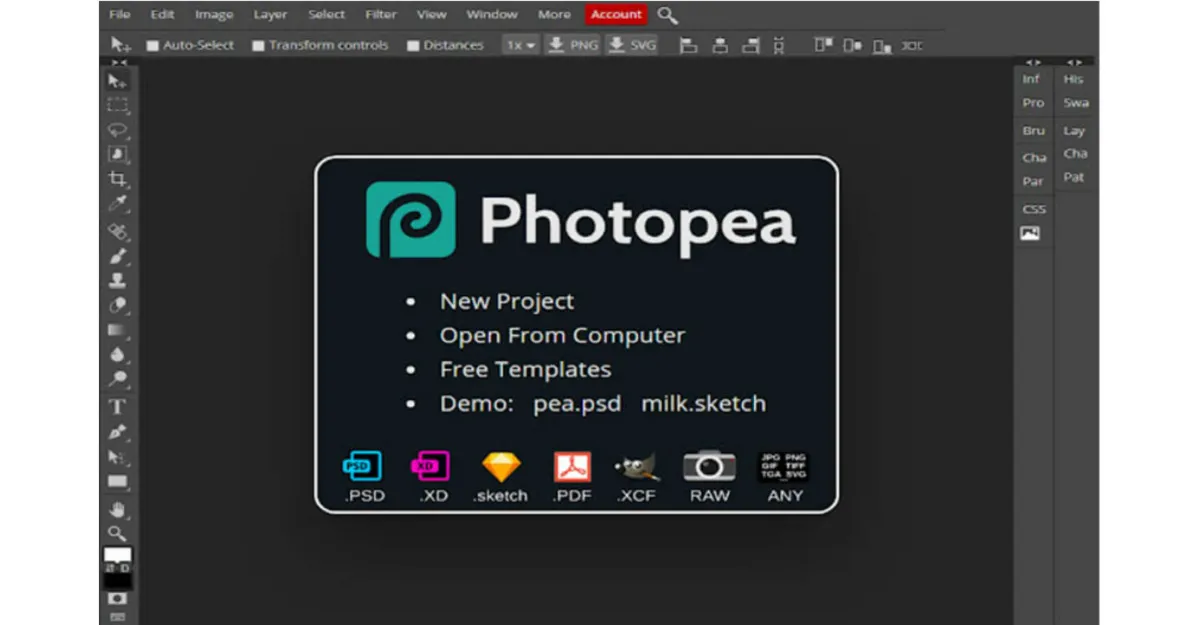The height and width of the screenshot is (625, 1200).
Task: Open the search magnifier next to Account
Action: [x=668, y=15]
